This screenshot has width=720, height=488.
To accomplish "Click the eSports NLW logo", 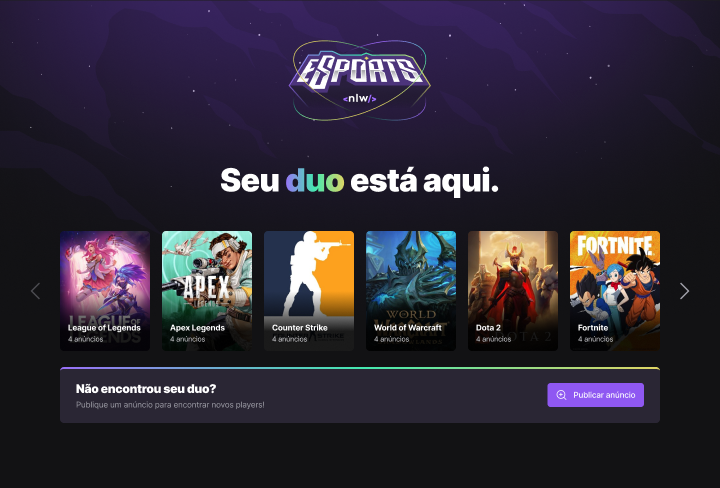I will (360, 80).
